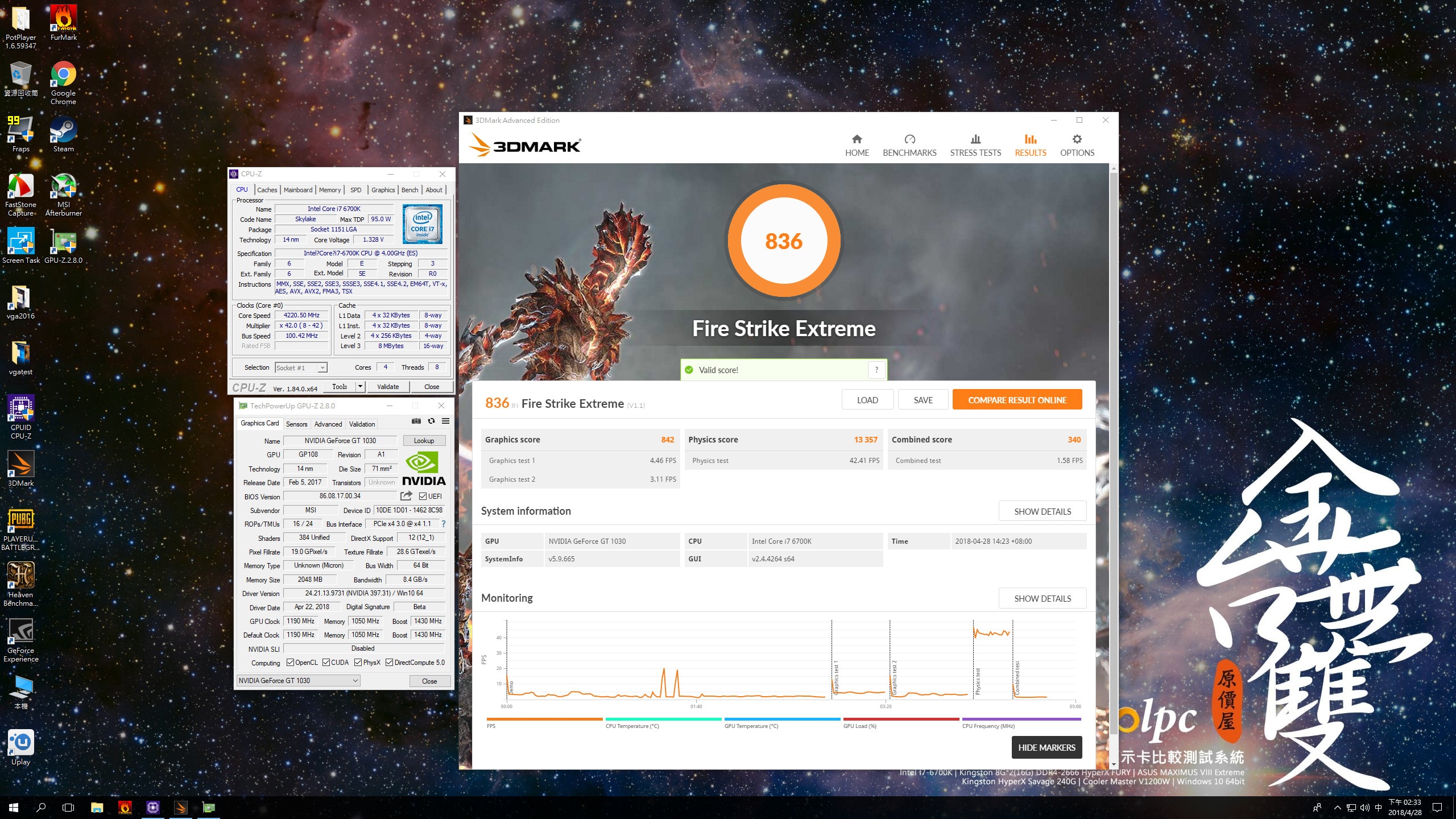Open GPU-Z 2.8.0 desktop shortcut
The image size is (1456, 819).
click(63, 246)
